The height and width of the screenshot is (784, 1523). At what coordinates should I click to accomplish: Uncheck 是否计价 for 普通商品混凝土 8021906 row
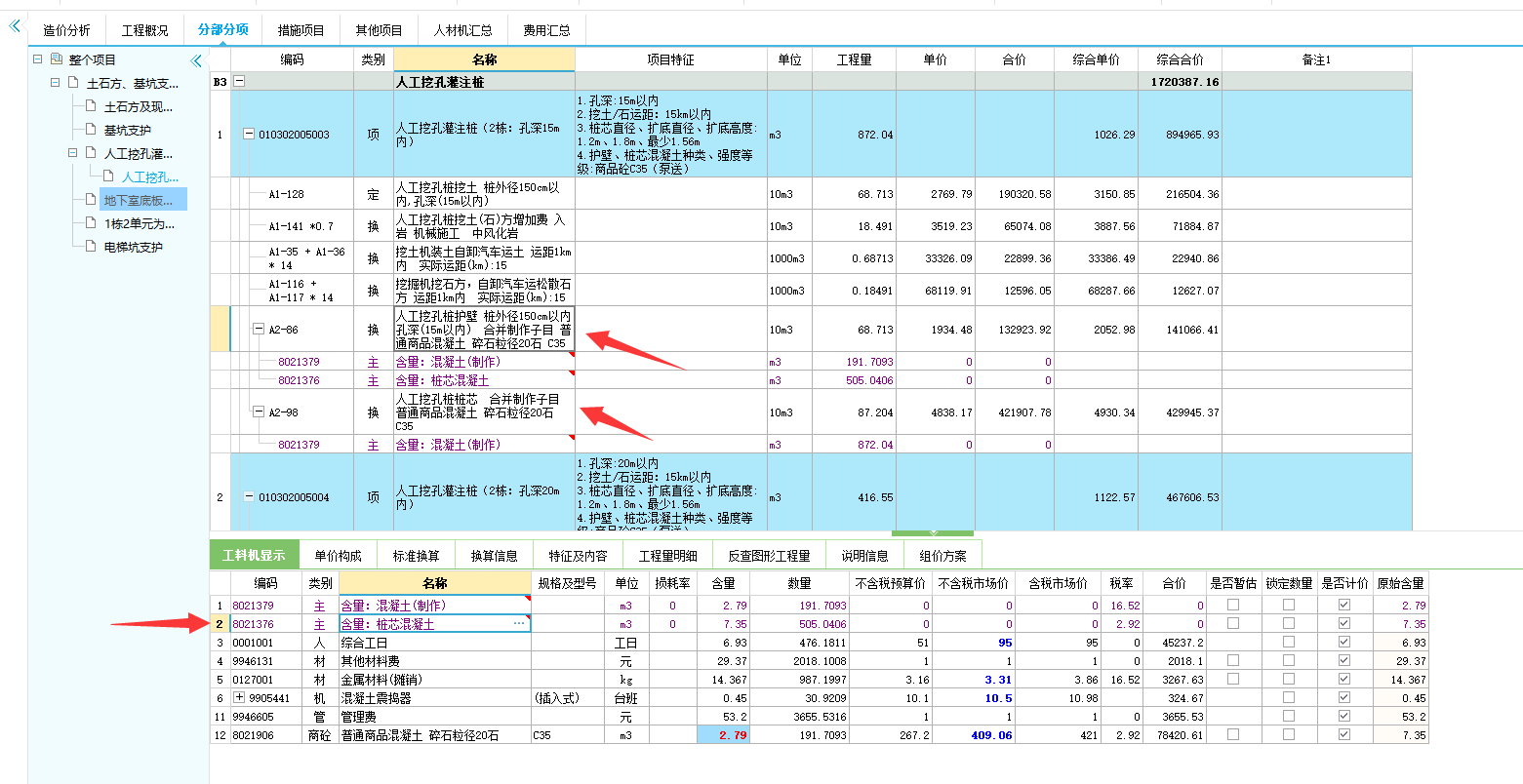click(x=1345, y=735)
